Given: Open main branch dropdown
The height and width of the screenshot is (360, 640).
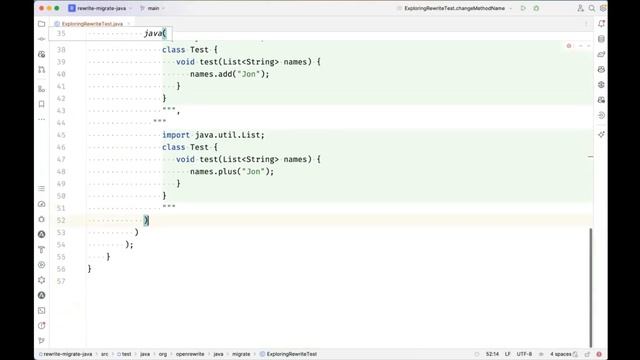Looking at the screenshot, I should click(x=153, y=8).
